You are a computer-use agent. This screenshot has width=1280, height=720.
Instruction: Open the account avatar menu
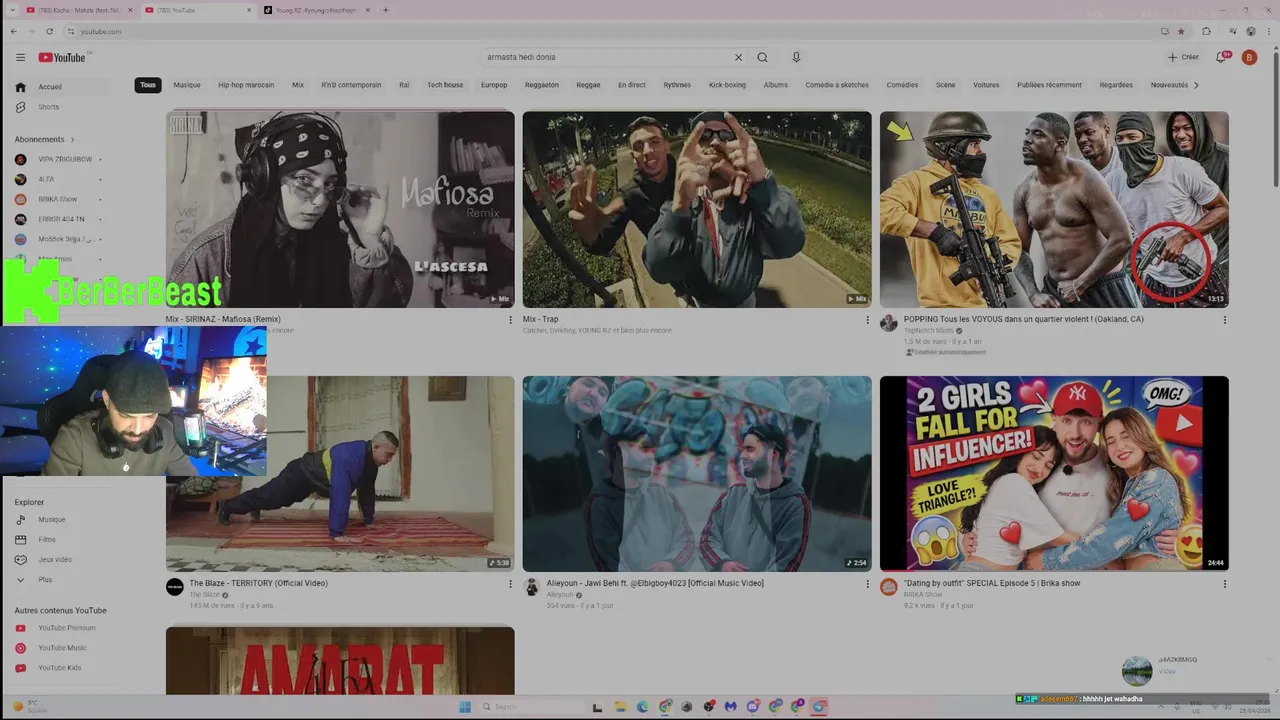pos(1249,57)
